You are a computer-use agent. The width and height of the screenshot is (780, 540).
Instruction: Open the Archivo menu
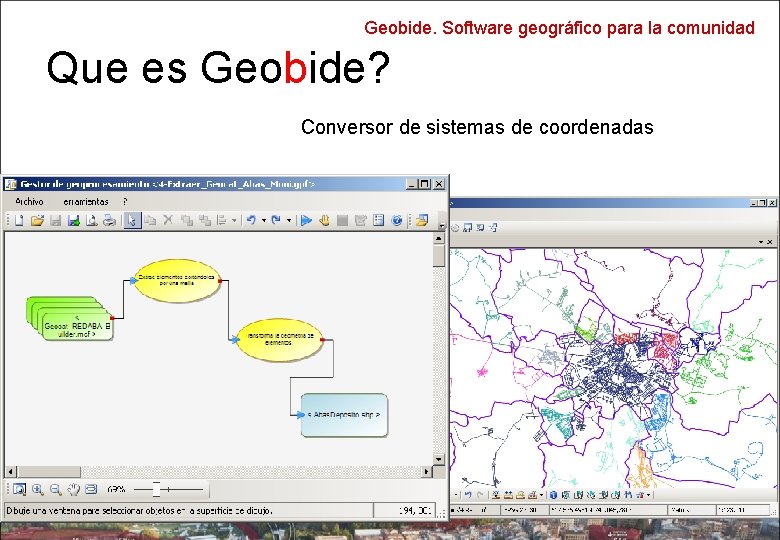(29, 201)
